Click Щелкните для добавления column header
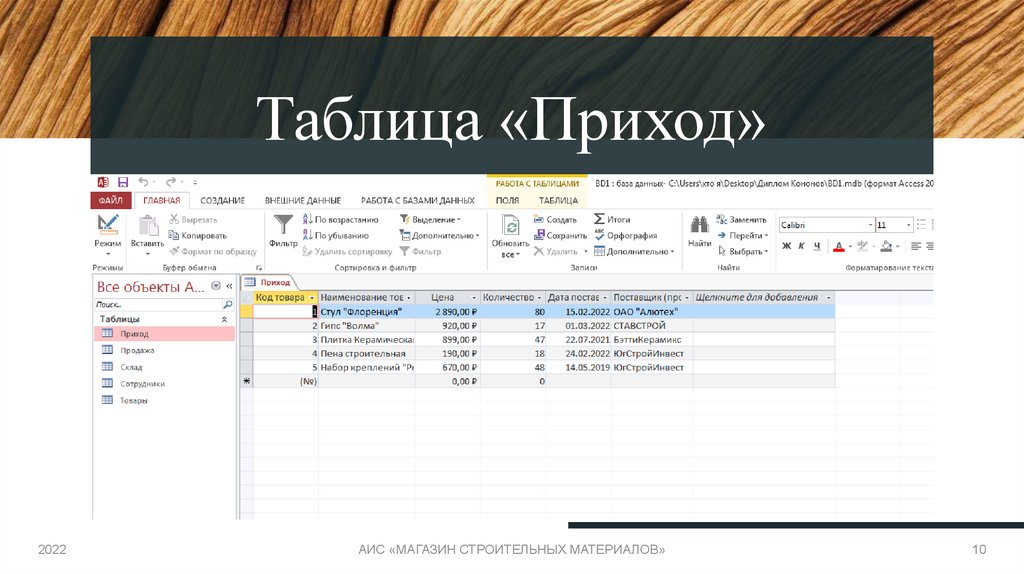 point(757,298)
